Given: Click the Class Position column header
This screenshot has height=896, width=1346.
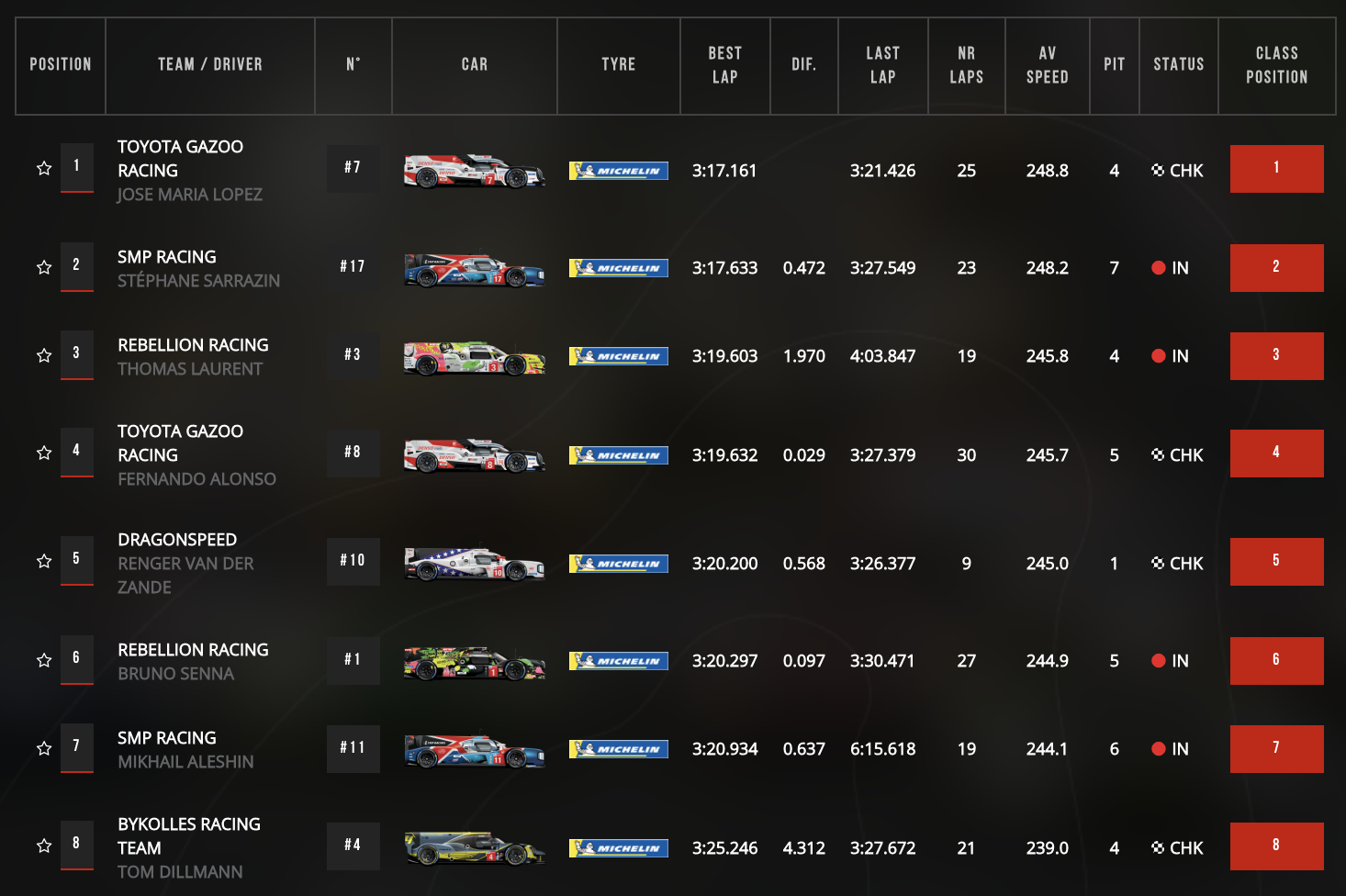Looking at the screenshot, I should [x=1277, y=65].
